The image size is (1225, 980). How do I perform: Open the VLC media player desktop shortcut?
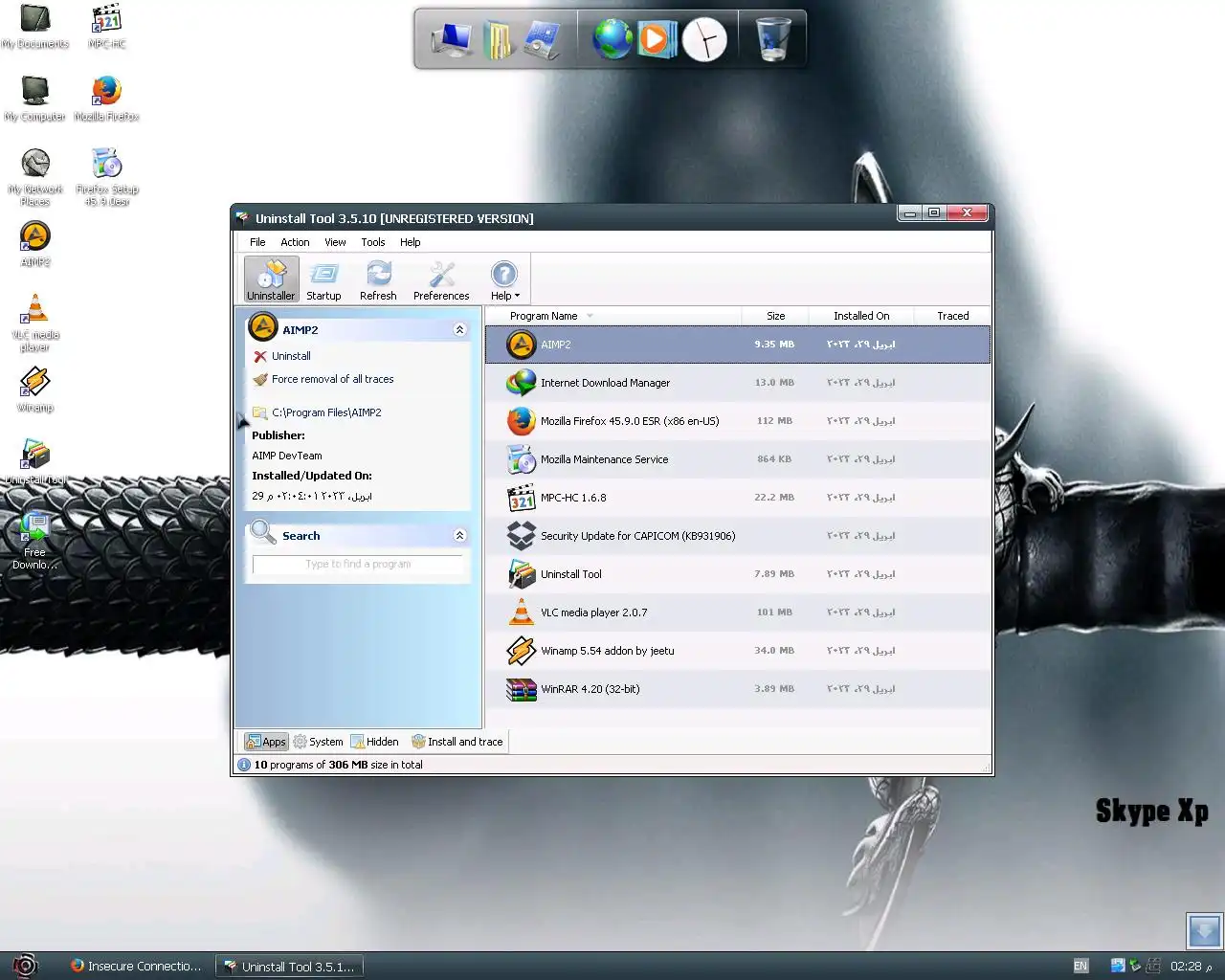pos(35,323)
